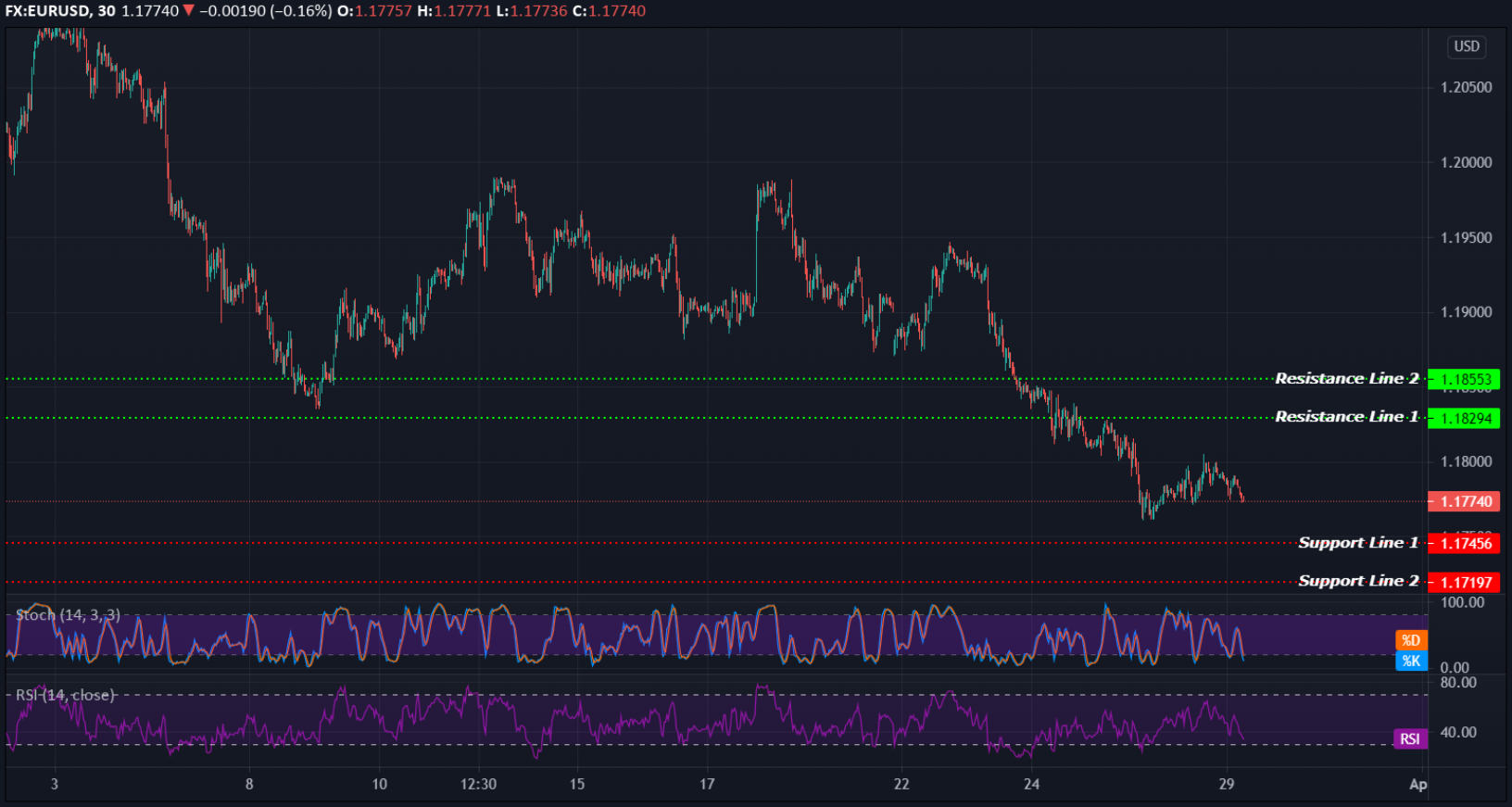
Task: Click the 1.20000 price axis label
Action: tap(1466, 162)
